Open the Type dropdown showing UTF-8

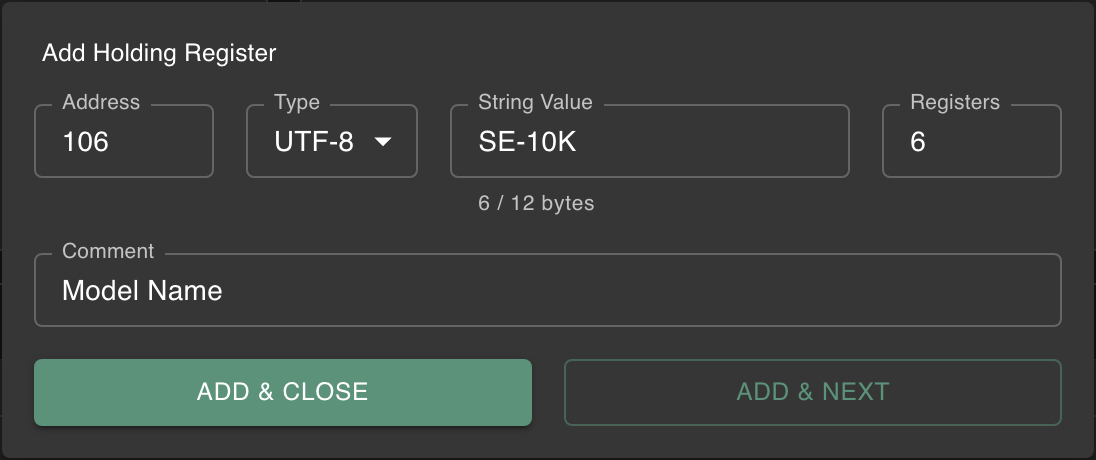(331, 142)
